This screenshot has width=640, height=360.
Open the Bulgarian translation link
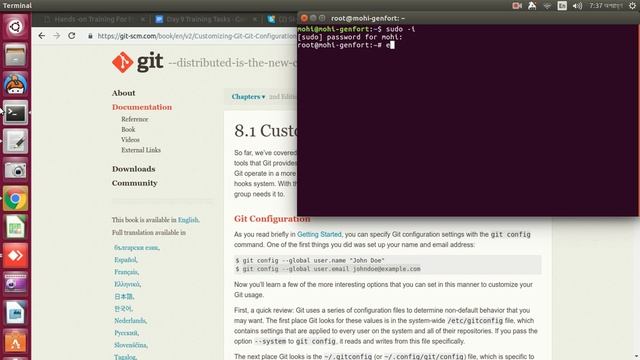click(136, 247)
